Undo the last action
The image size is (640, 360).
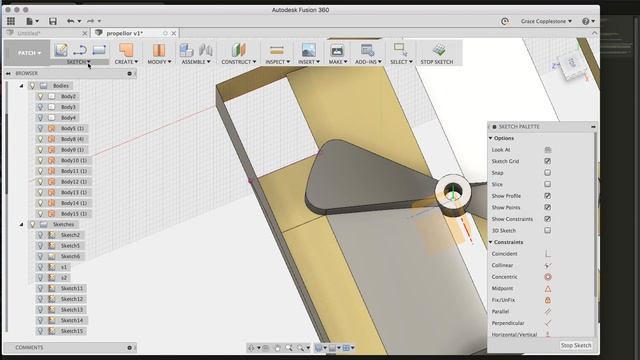click(x=71, y=21)
